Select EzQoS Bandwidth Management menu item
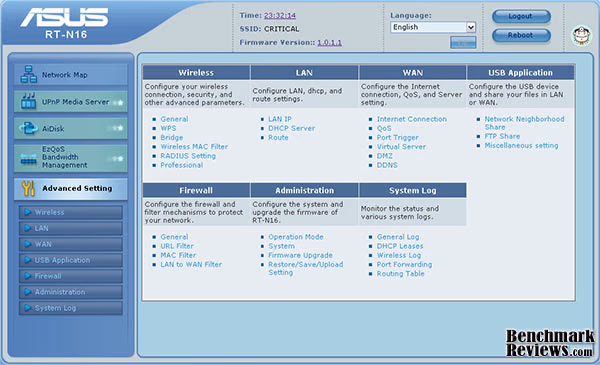 [71, 158]
